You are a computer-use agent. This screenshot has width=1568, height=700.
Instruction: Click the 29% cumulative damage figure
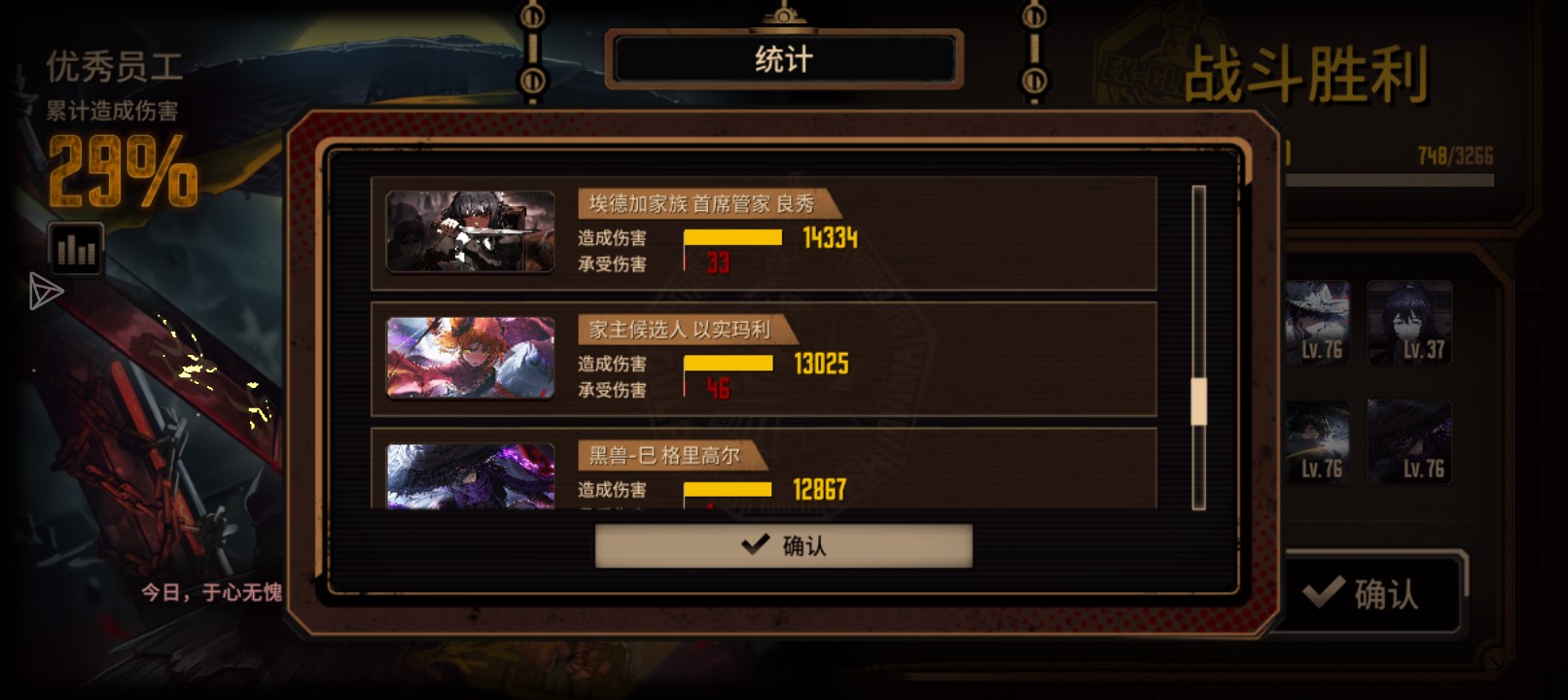click(123, 171)
